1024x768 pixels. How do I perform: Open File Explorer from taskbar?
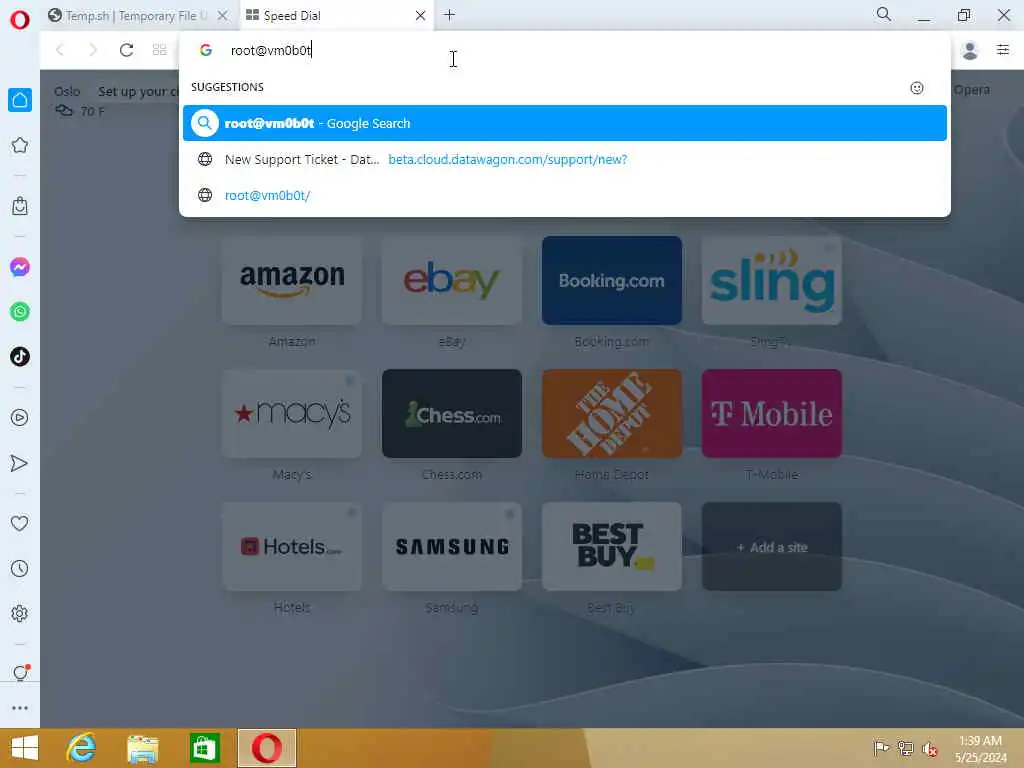(143, 748)
